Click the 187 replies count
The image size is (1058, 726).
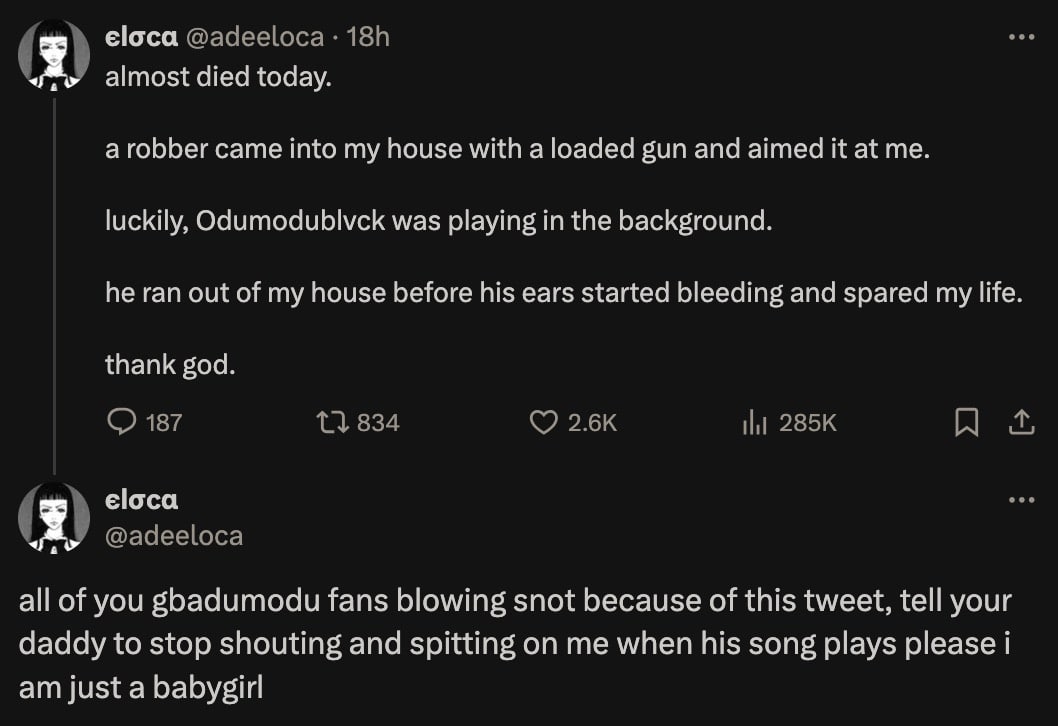click(165, 423)
